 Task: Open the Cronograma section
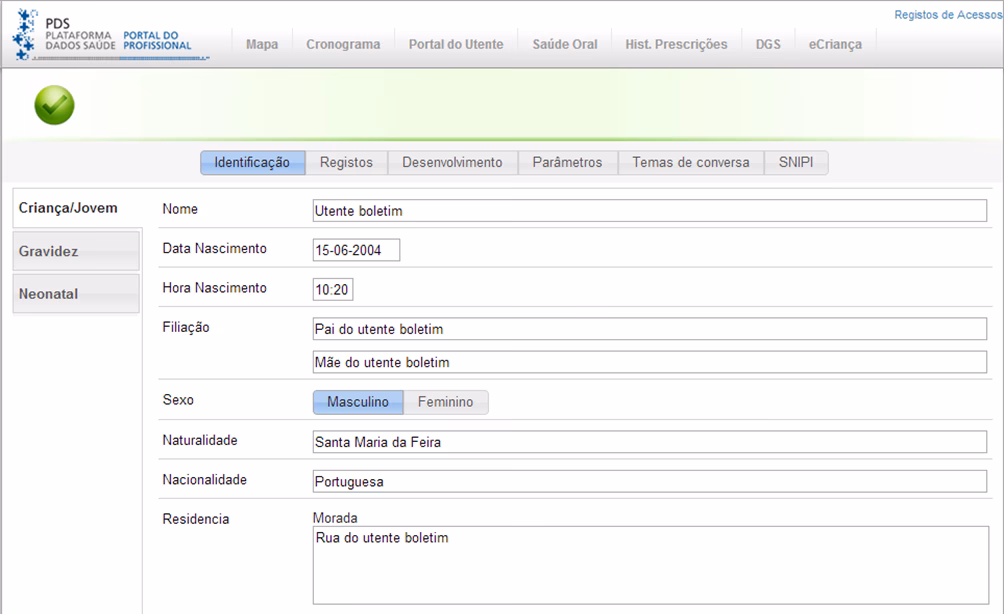click(342, 44)
